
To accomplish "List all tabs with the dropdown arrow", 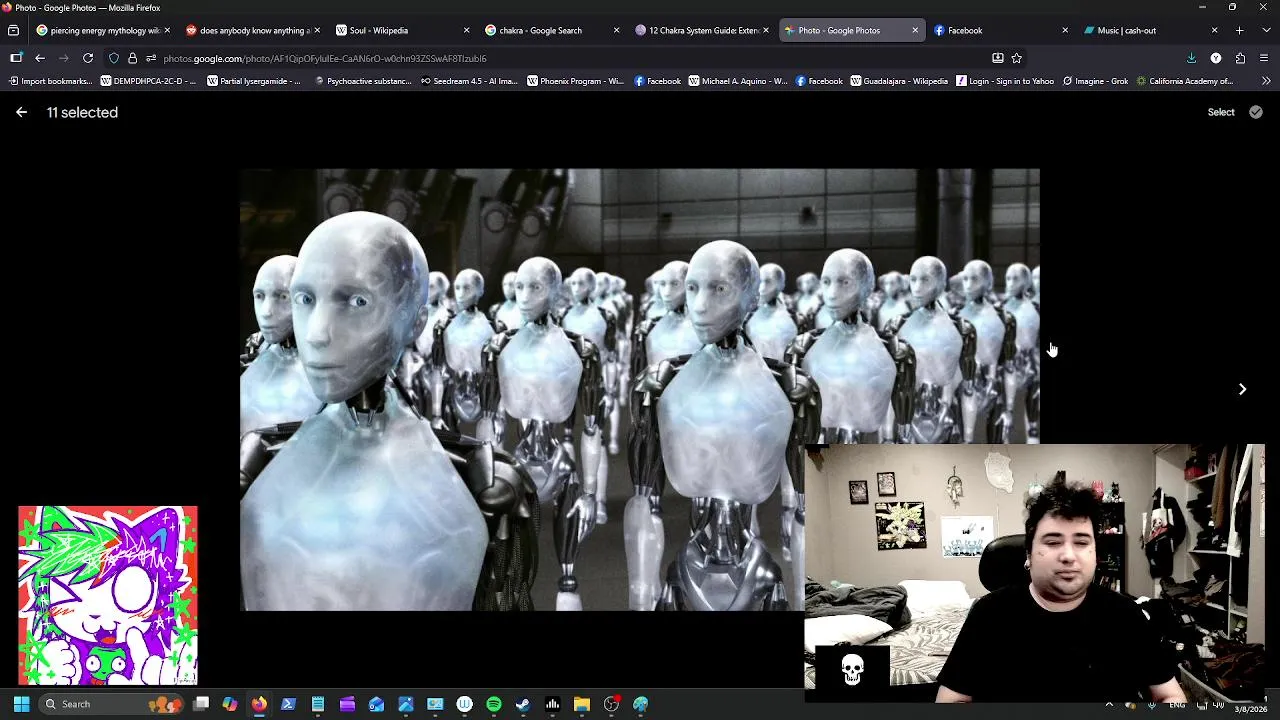I will (x=1264, y=30).
